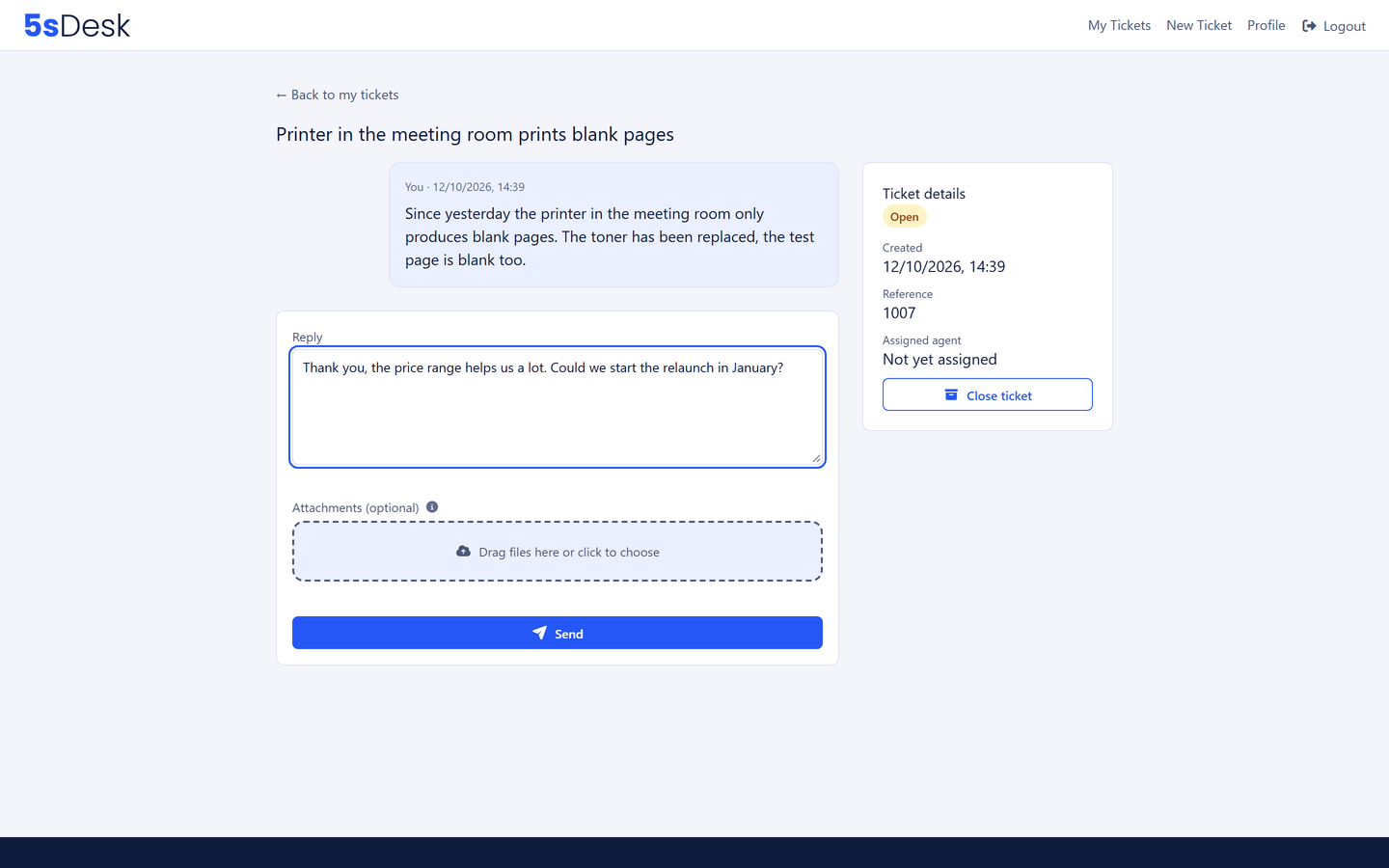Click the 5sDesk logo

click(77, 25)
